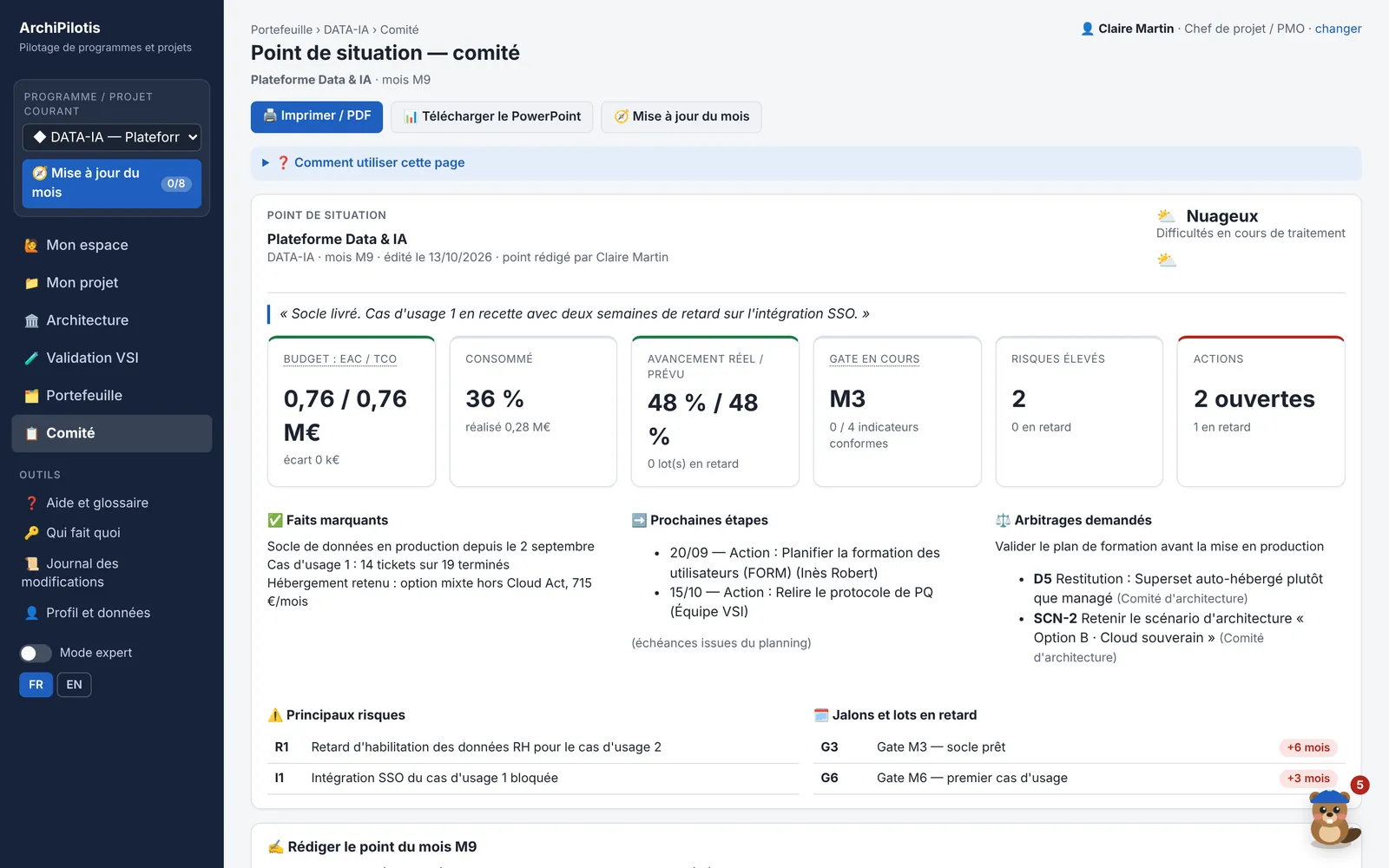Click the Aide et glossaire question icon
Viewport: 1389px width, 868px height.
(x=32, y=503)
